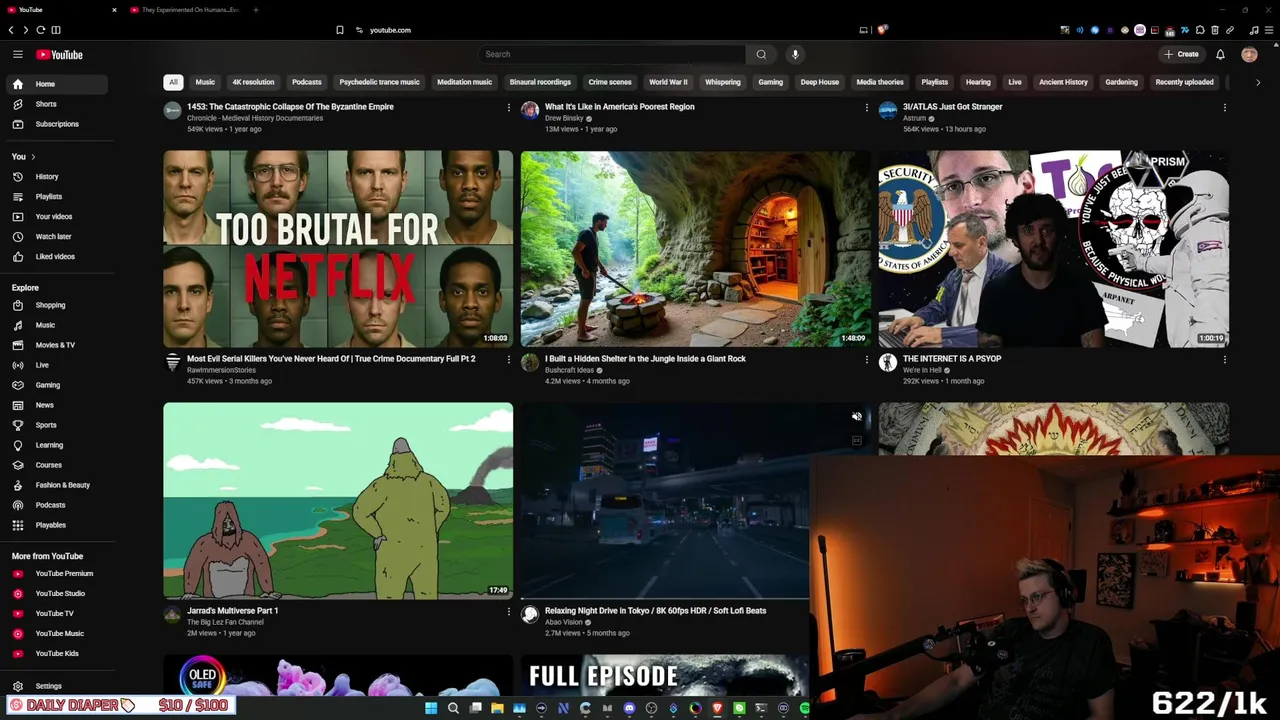Browse Movies & TV section
Screen dimensions: 1280x720
pyautogui.click(x=55, y=345)
